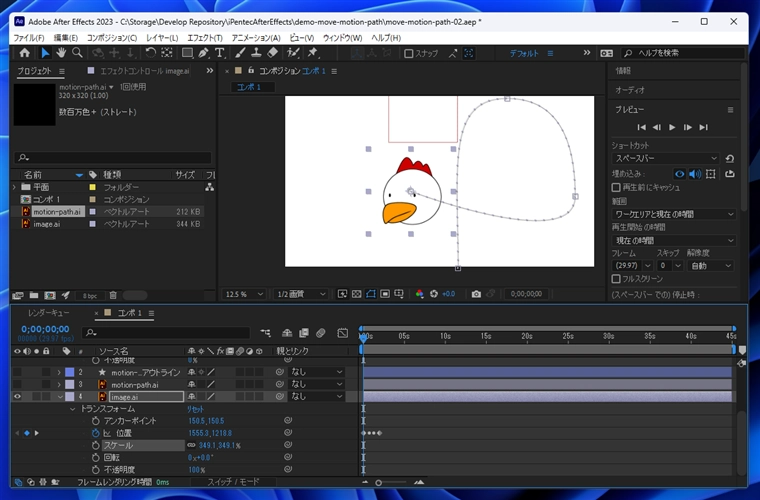Activate the Type (T) tool
Image resolution: width=760 pixels, height=500 pixels.
[220, 53]
